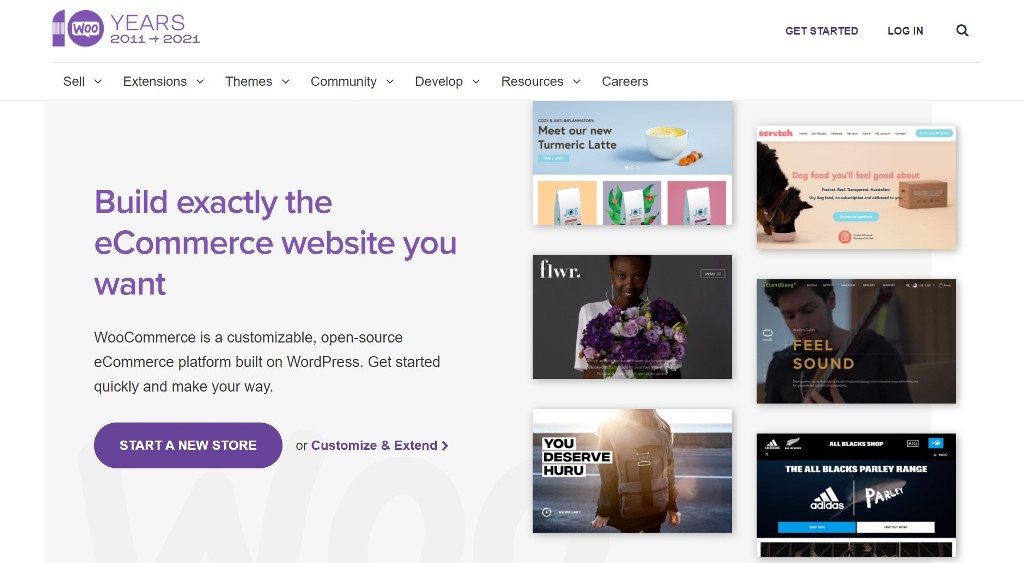Open the Extensions menu
Image resolution: width=1024 pixels, height=563 pixels.
[155, 81]
